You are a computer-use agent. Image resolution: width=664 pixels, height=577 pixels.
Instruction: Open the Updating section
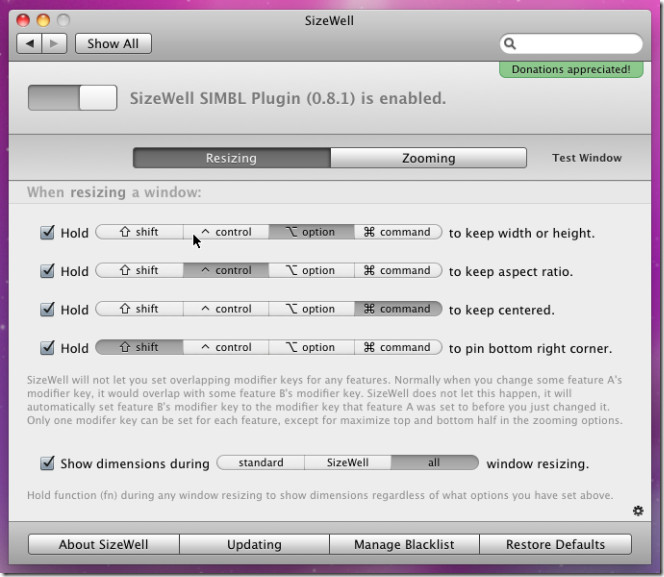[254, 544]
